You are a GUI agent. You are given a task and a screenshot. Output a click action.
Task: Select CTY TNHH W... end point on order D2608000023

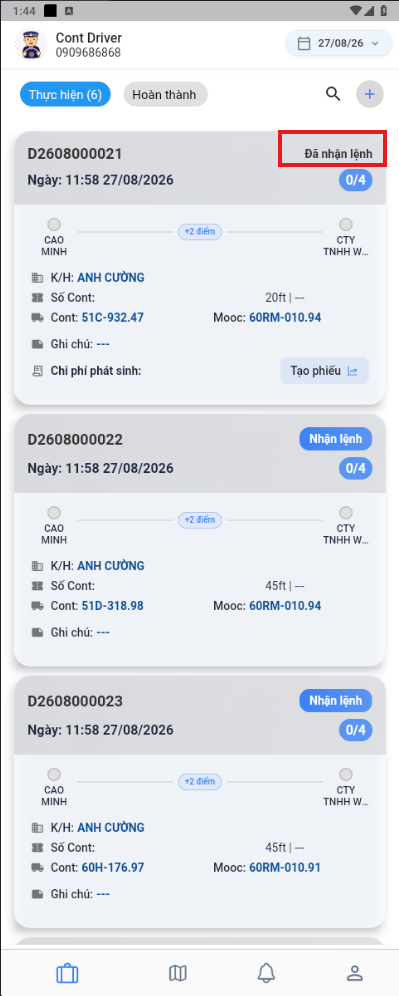[x=346, y=787]
